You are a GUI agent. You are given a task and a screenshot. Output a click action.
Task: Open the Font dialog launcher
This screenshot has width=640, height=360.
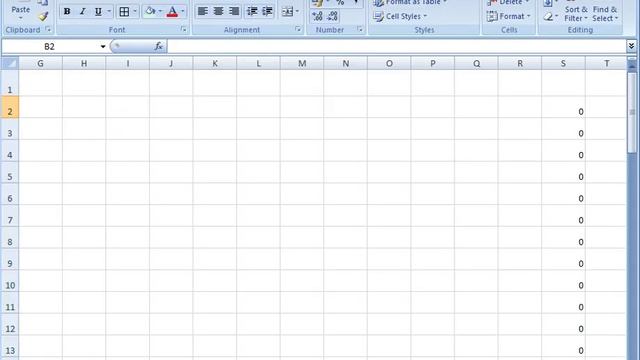click(x=183, y=29)
